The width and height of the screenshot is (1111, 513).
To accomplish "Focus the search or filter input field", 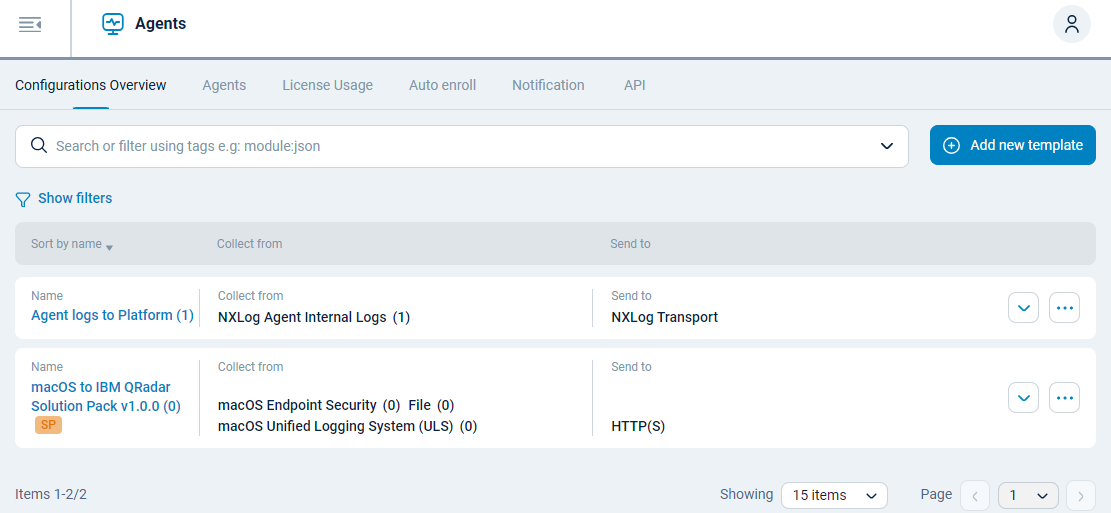I will coord(460,146).
